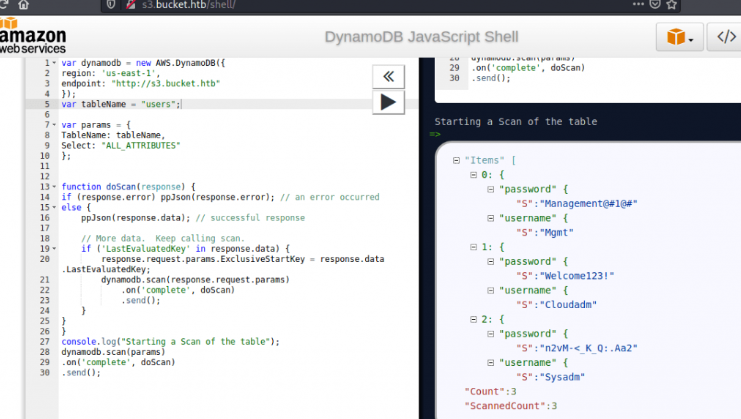Run the script with the play button
The image size is (741, 419).
(388, 103)
